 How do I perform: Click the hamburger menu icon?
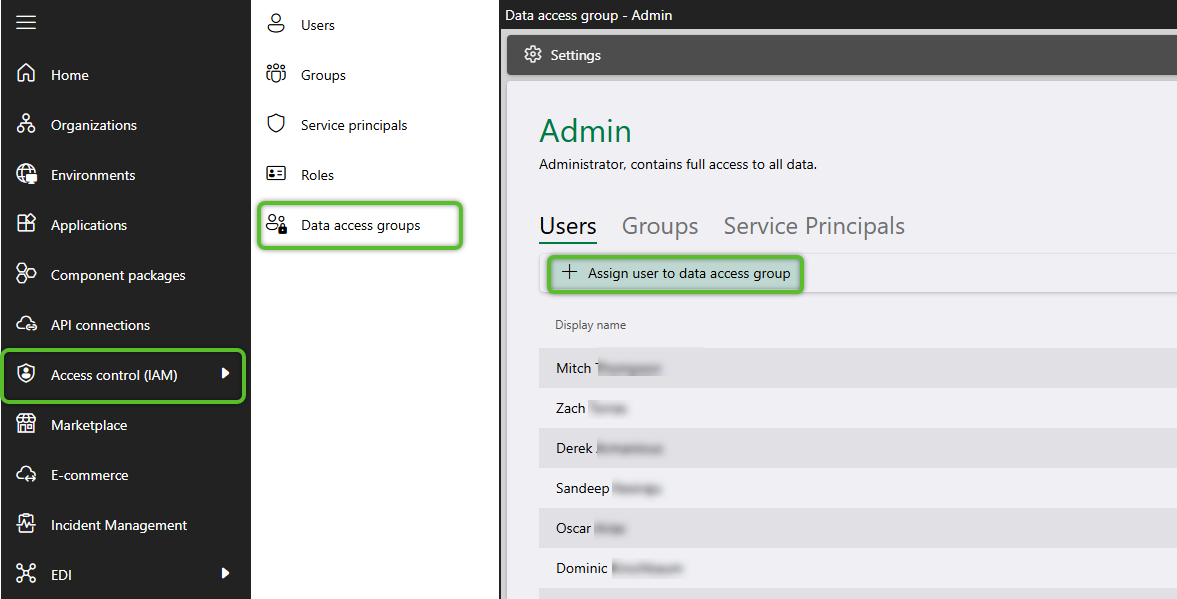tap(26, 22)
